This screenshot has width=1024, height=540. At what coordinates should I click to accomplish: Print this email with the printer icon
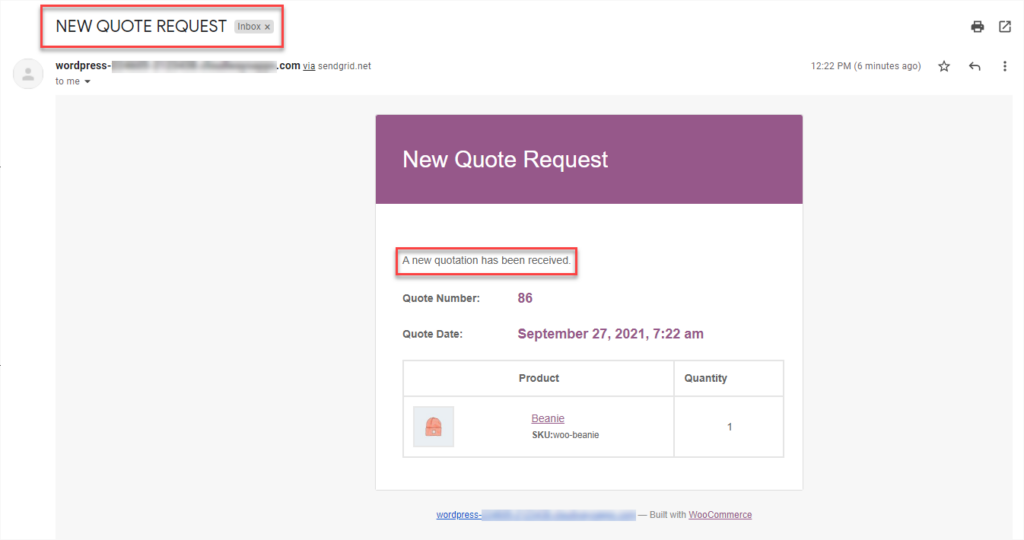point(977,27)
